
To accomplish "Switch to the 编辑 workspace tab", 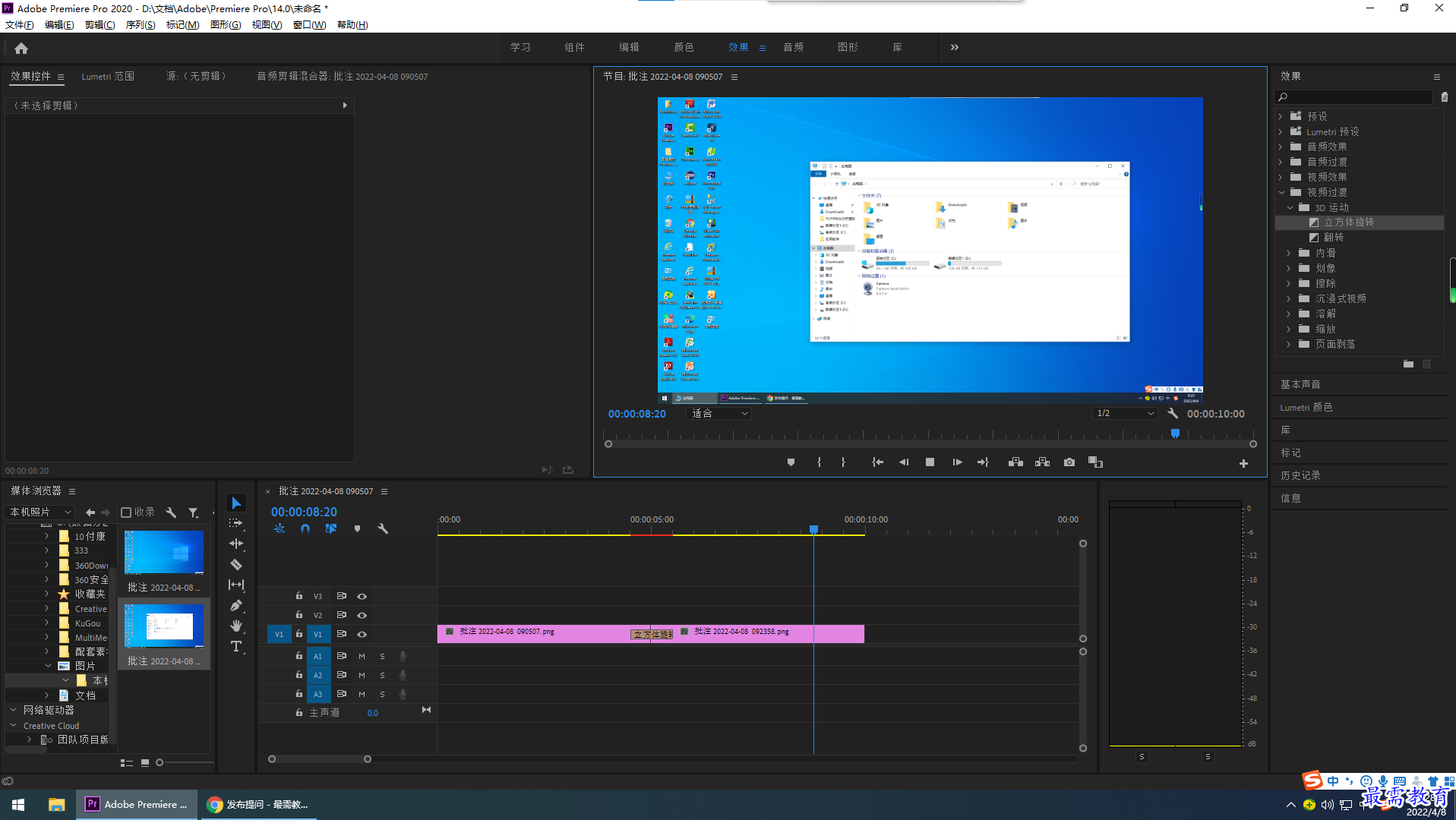I will click(x=629, y=47).
